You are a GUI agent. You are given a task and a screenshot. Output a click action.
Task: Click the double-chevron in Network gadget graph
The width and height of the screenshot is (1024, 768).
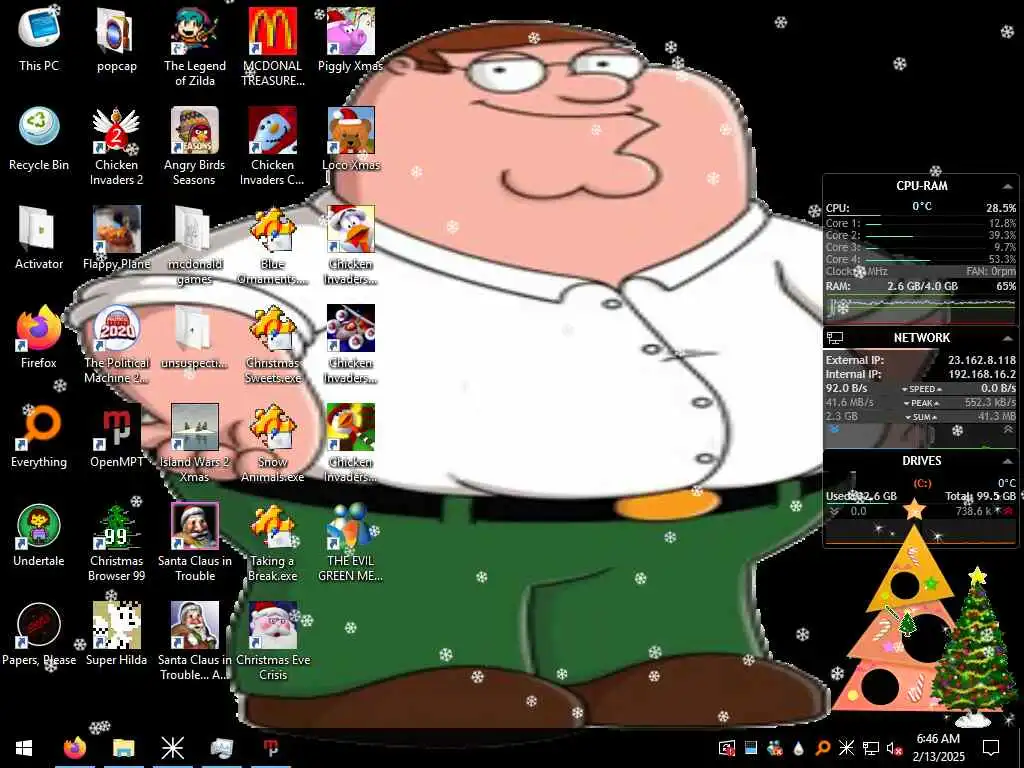pyautogui.click(x=1008, y=430)
